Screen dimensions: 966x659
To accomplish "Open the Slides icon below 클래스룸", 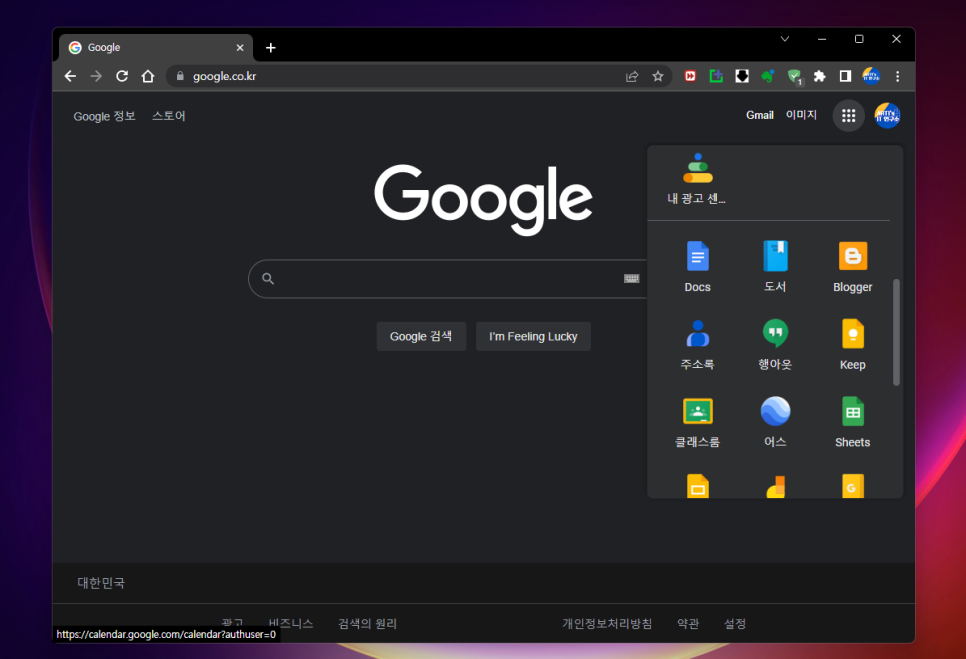I will point(697,485).
